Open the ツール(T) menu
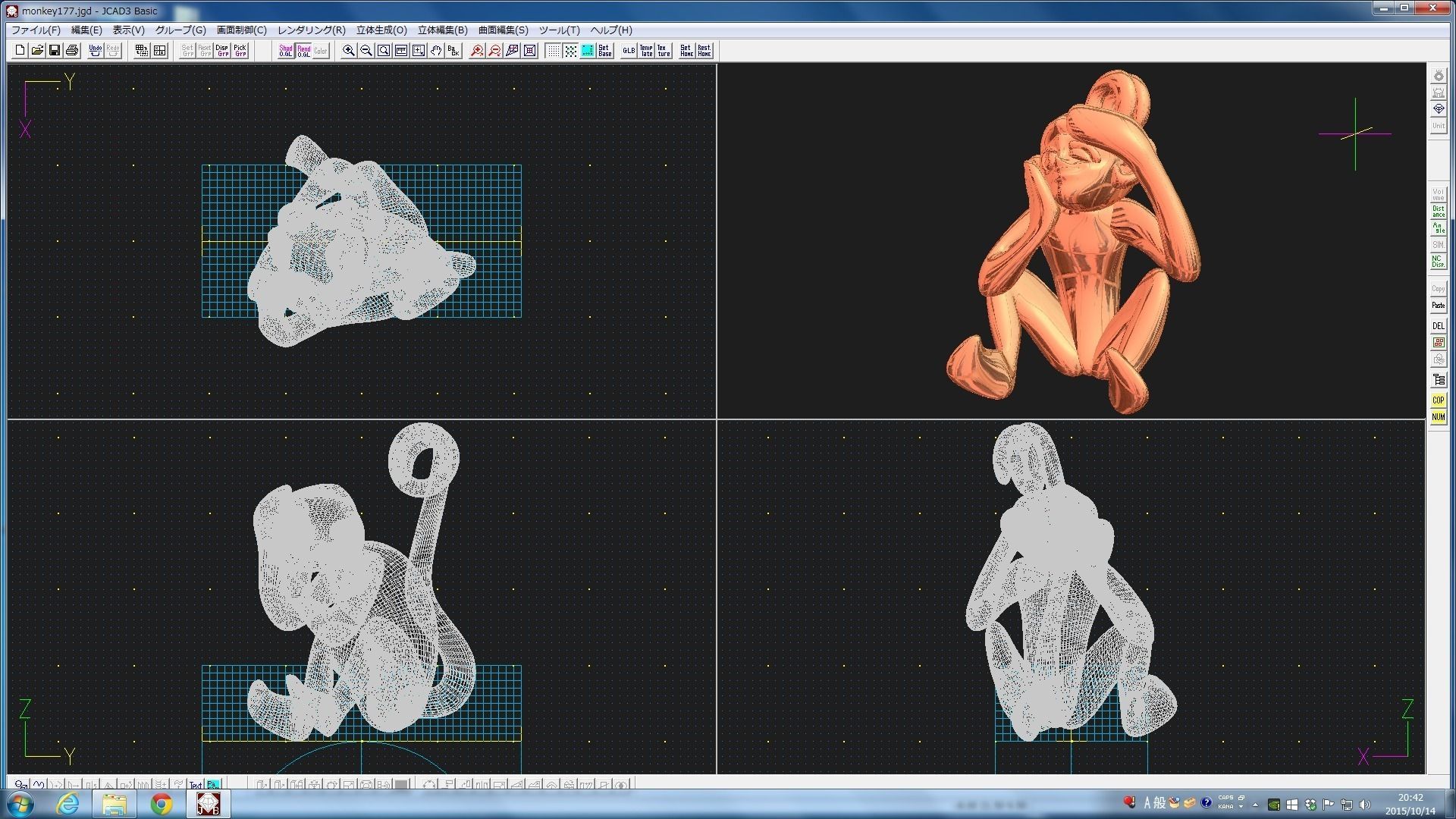 pyautogui.click(x=560, y=30)
